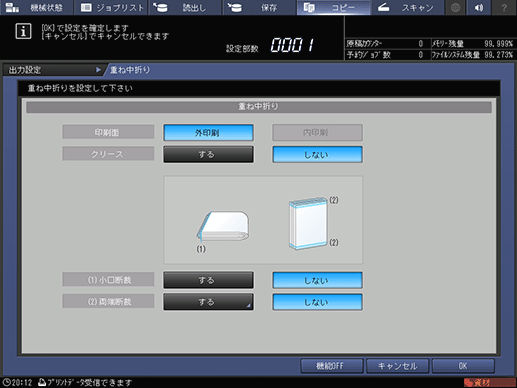Open the ジョブリスト job list tab
This screenshot has width=517, height=388.
point(111,7)
